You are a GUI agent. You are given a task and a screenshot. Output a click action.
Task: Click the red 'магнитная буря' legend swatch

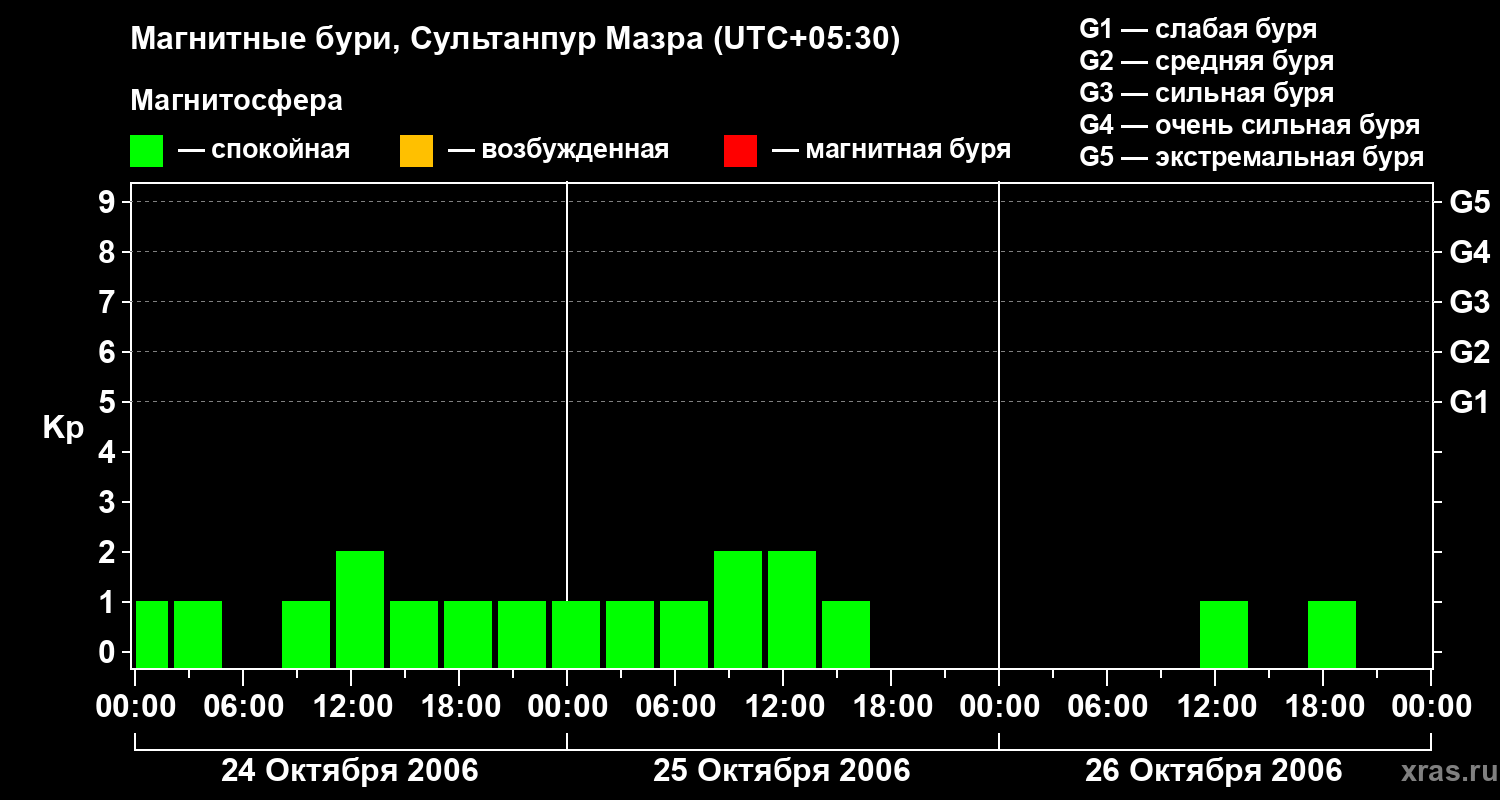[740, 151]
